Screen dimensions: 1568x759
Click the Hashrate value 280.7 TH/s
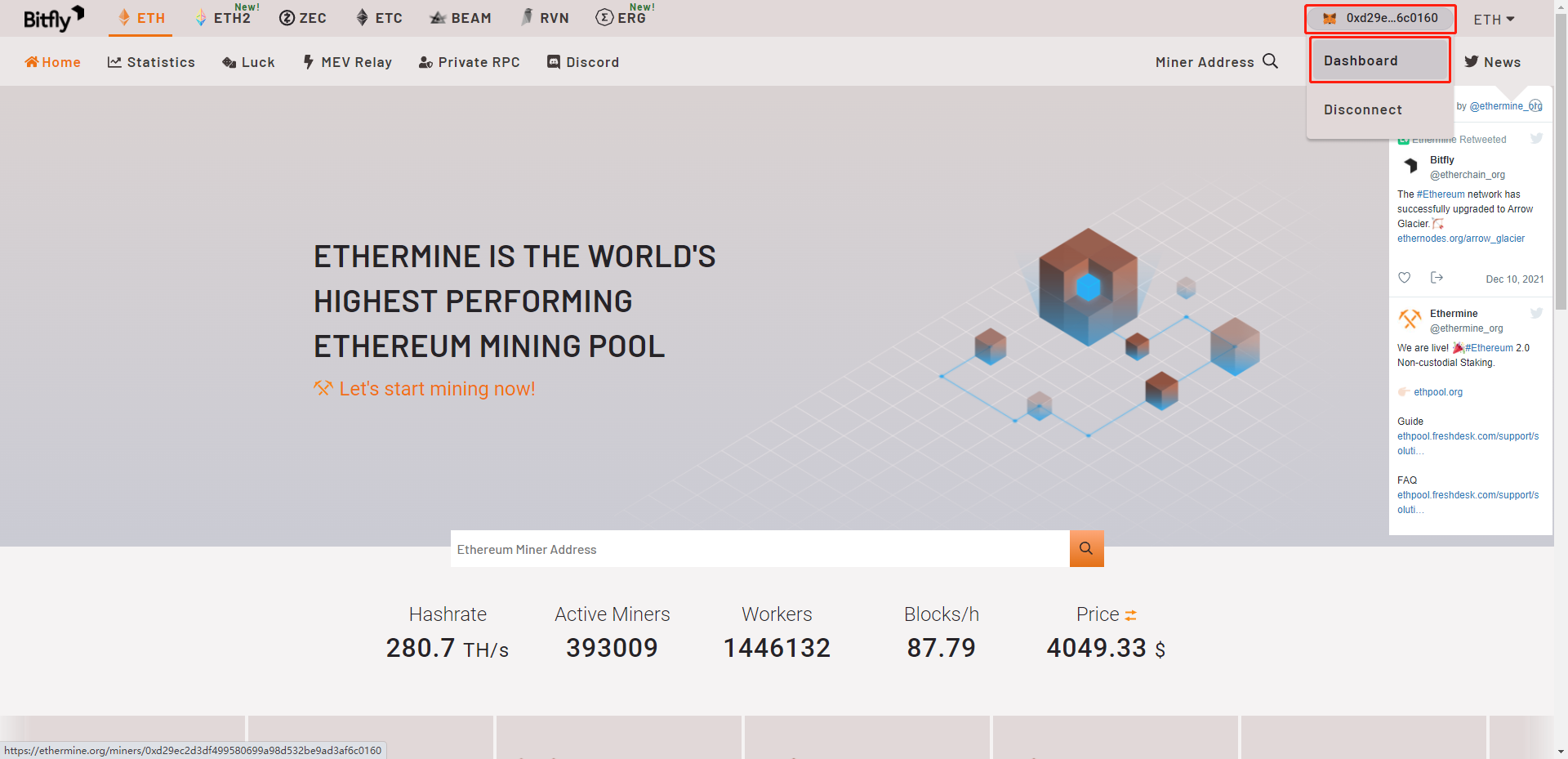(x=448, y=648)
